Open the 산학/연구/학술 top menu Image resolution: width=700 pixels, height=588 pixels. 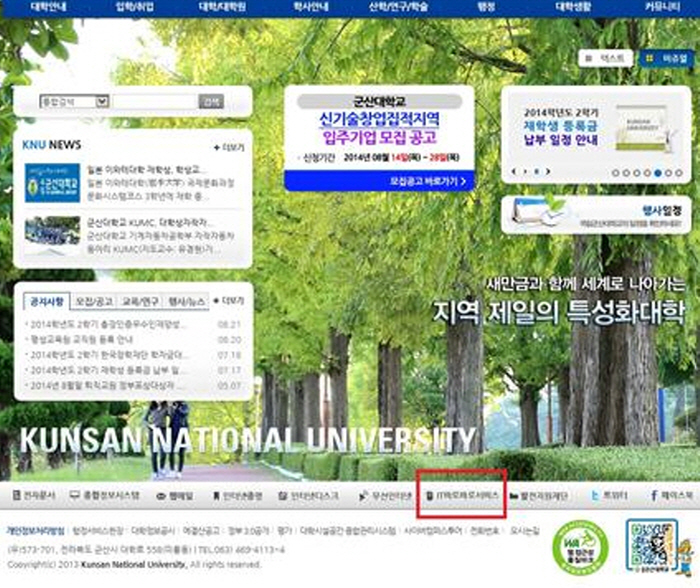(x=399, y=7)
